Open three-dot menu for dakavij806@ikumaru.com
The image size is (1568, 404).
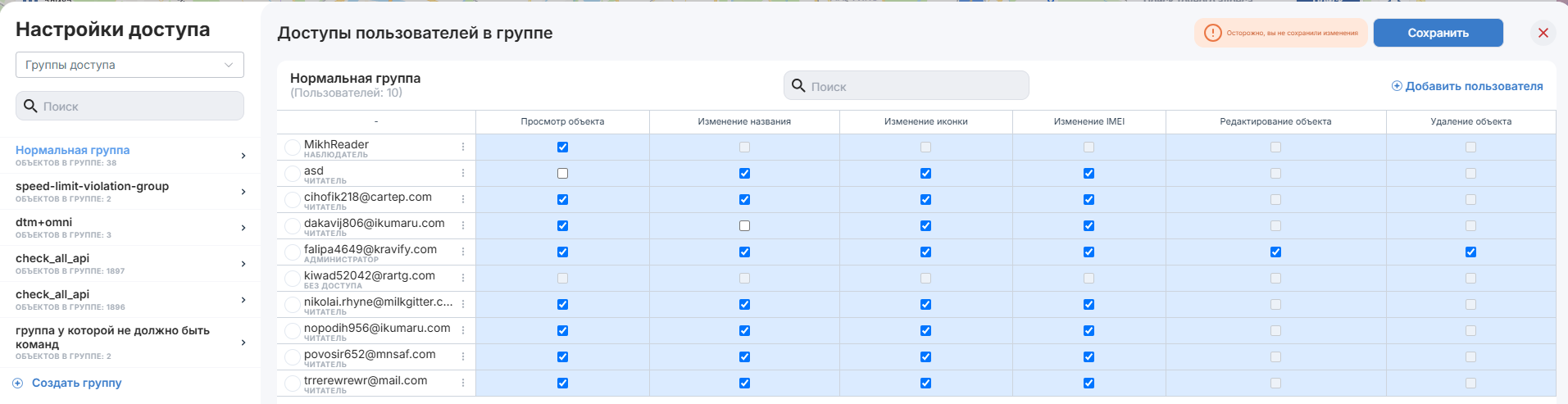[x=463, y=226]
